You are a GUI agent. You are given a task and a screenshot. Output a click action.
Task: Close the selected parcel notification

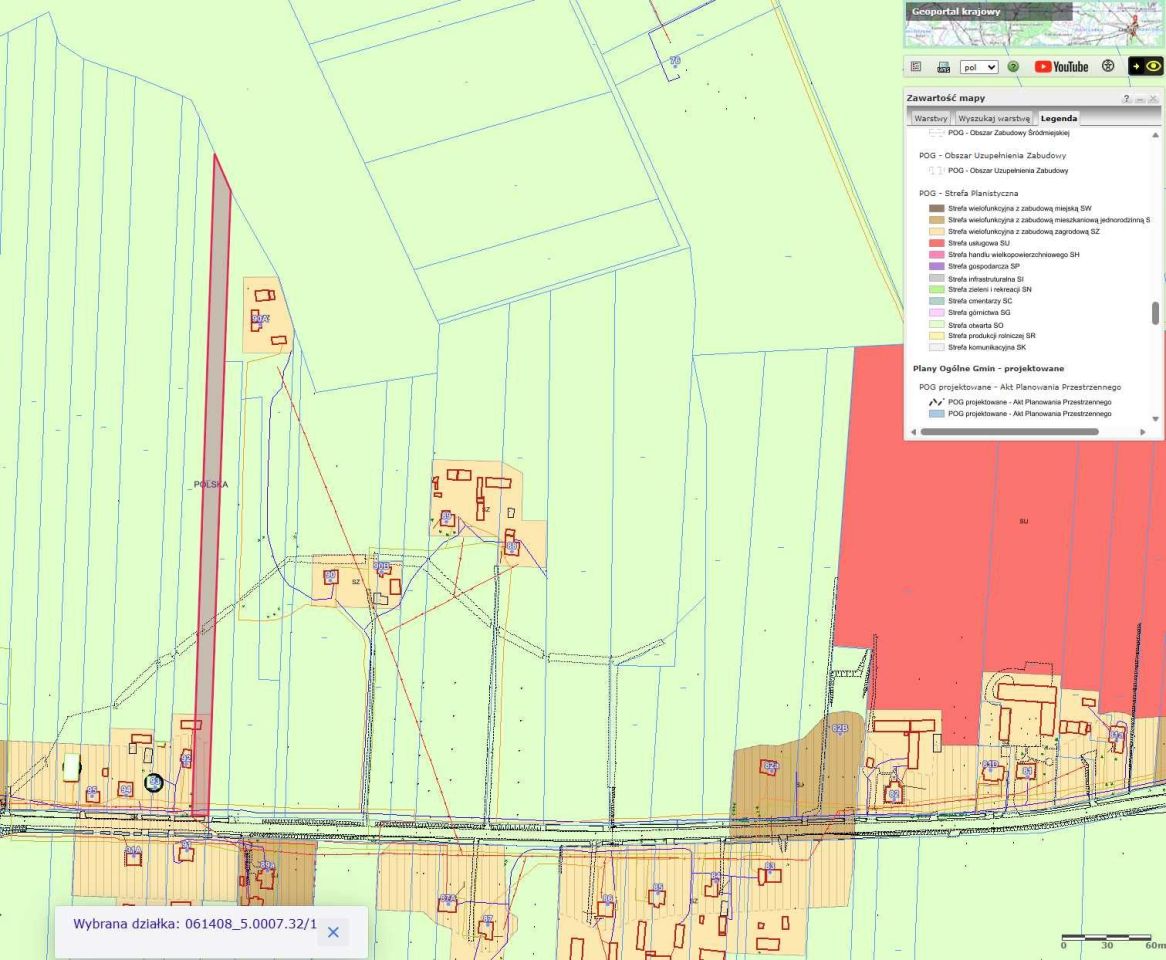tap(333, 932)
